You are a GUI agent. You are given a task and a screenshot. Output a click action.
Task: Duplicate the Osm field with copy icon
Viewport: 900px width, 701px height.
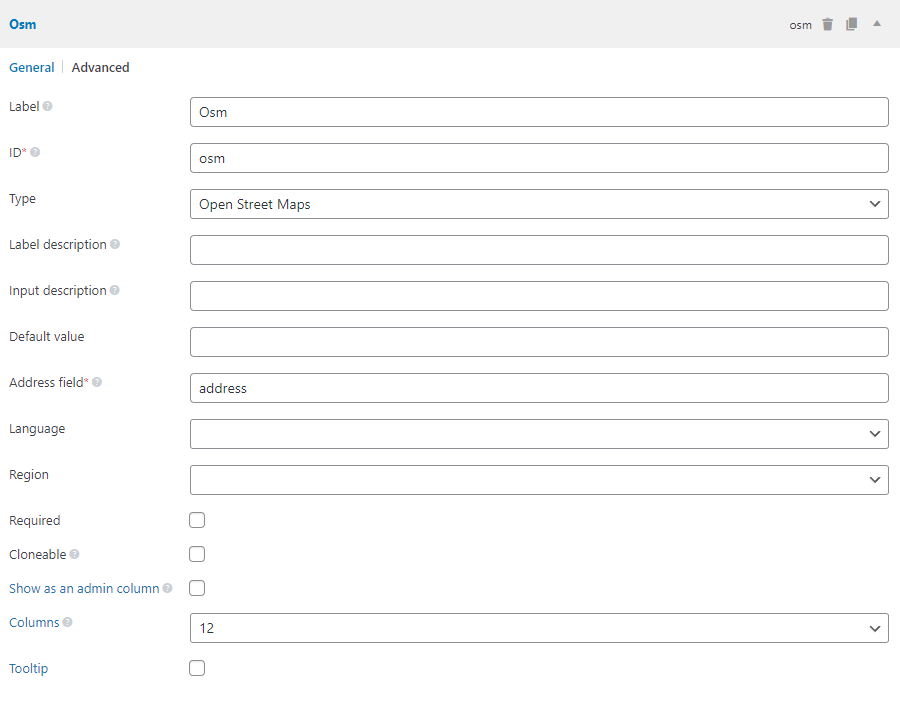[x=852, y=24]
